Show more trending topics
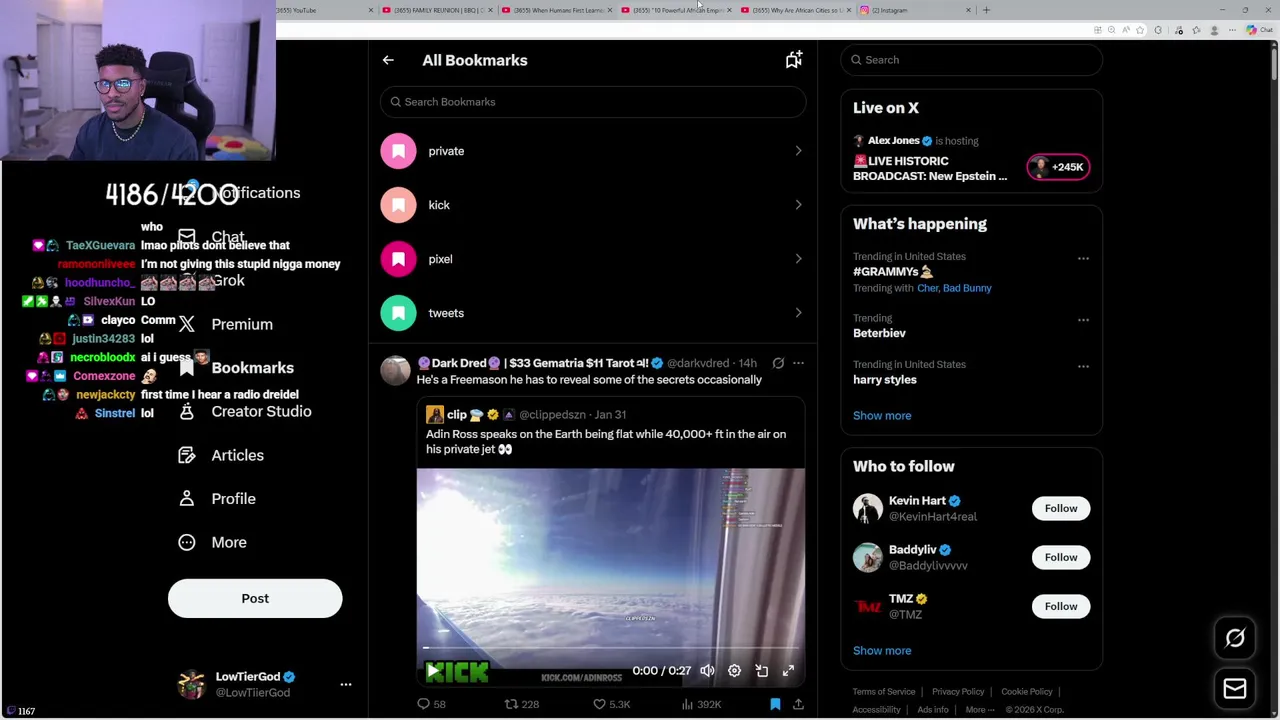This screenshot has width=1280, height=720. coord(882,415)
